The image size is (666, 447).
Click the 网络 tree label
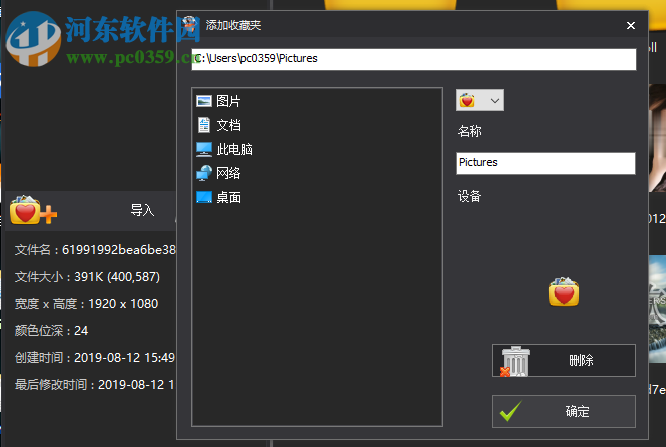[x=228, y=173]
